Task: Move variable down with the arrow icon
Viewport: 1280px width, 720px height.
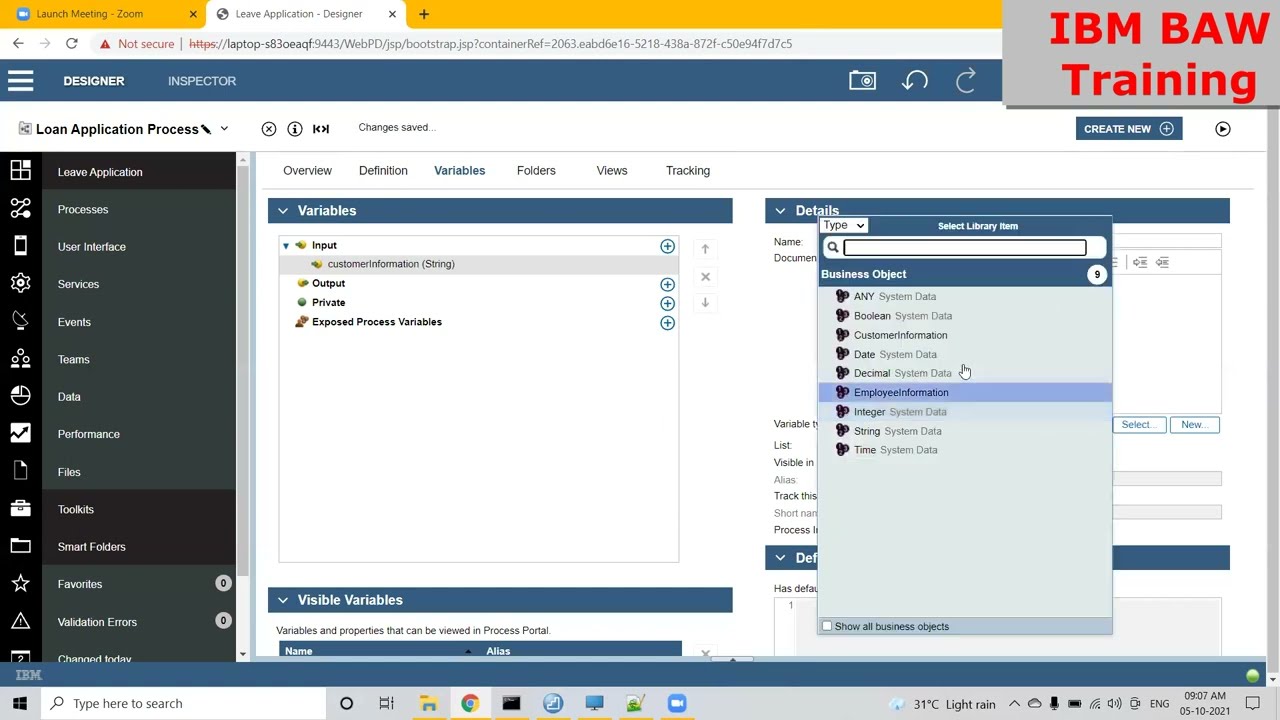Action: pos(705,302)
